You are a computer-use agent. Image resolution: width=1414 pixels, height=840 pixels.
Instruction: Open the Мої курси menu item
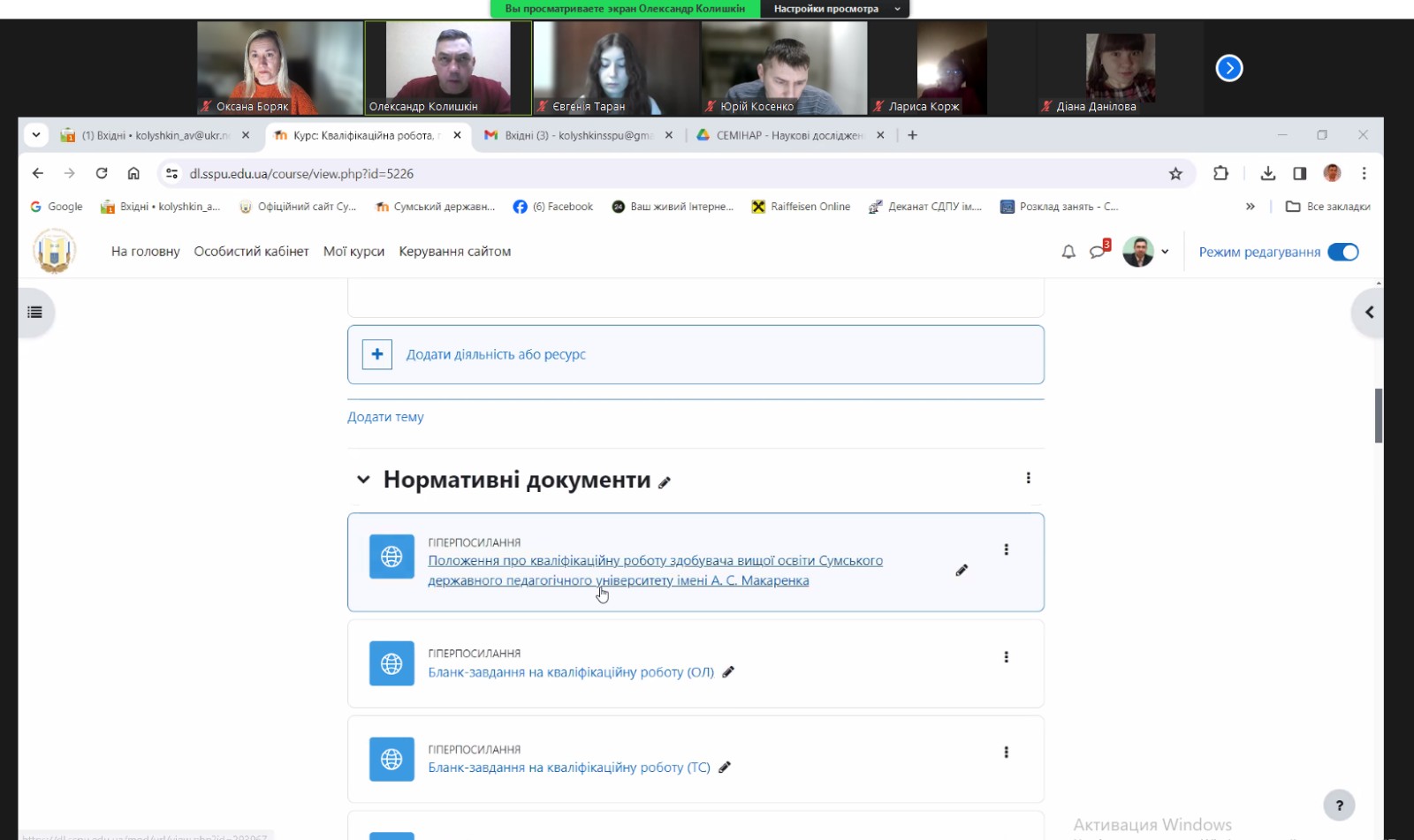tap(353, 252)
